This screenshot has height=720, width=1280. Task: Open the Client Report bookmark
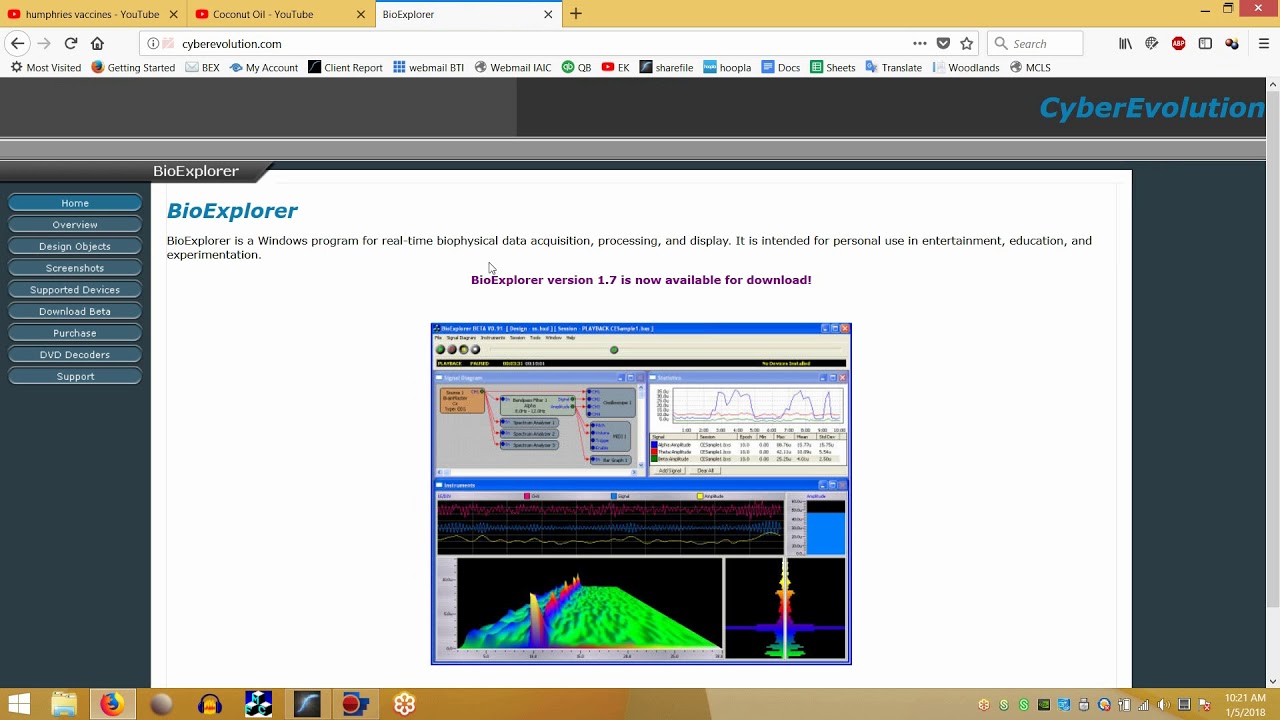point(345,68)
